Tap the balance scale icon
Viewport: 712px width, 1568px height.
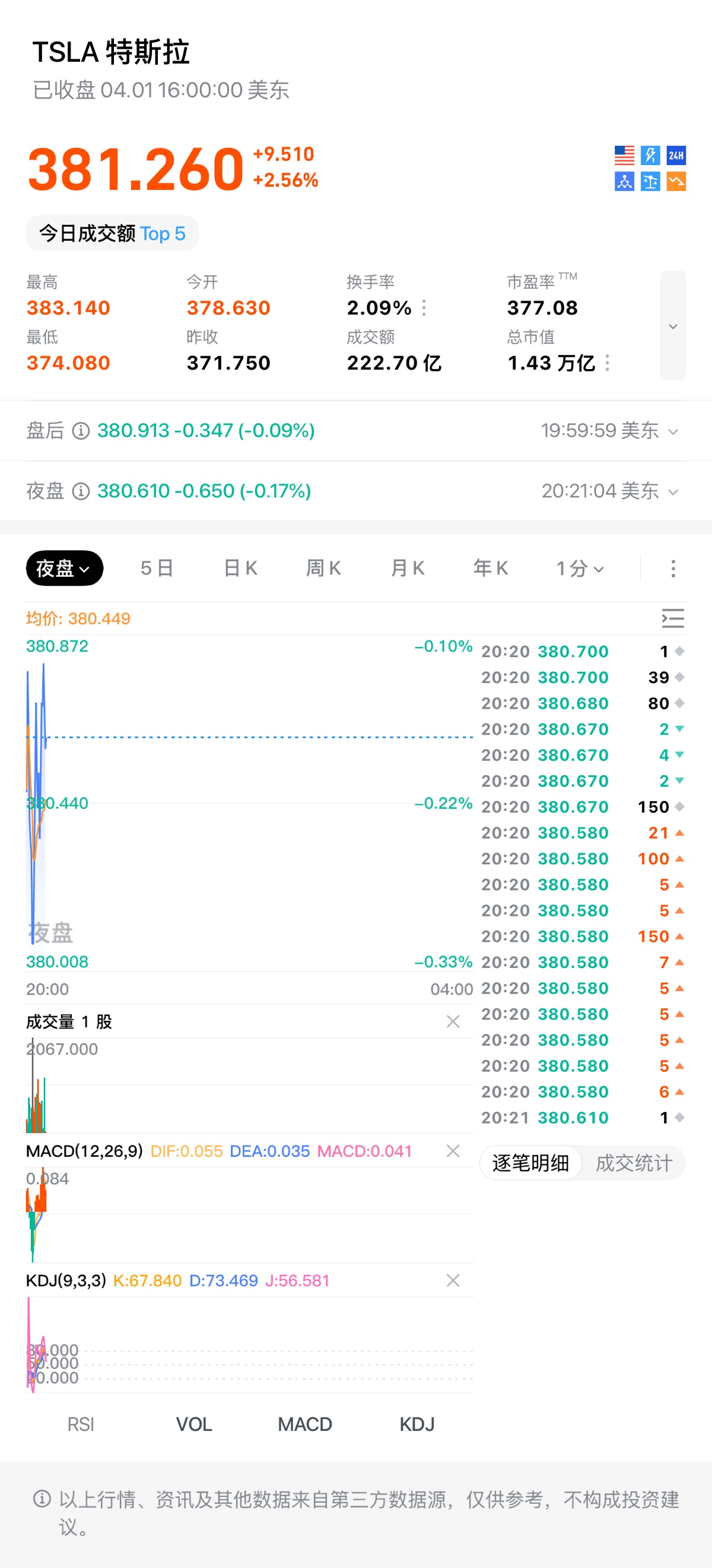[650, 182]
